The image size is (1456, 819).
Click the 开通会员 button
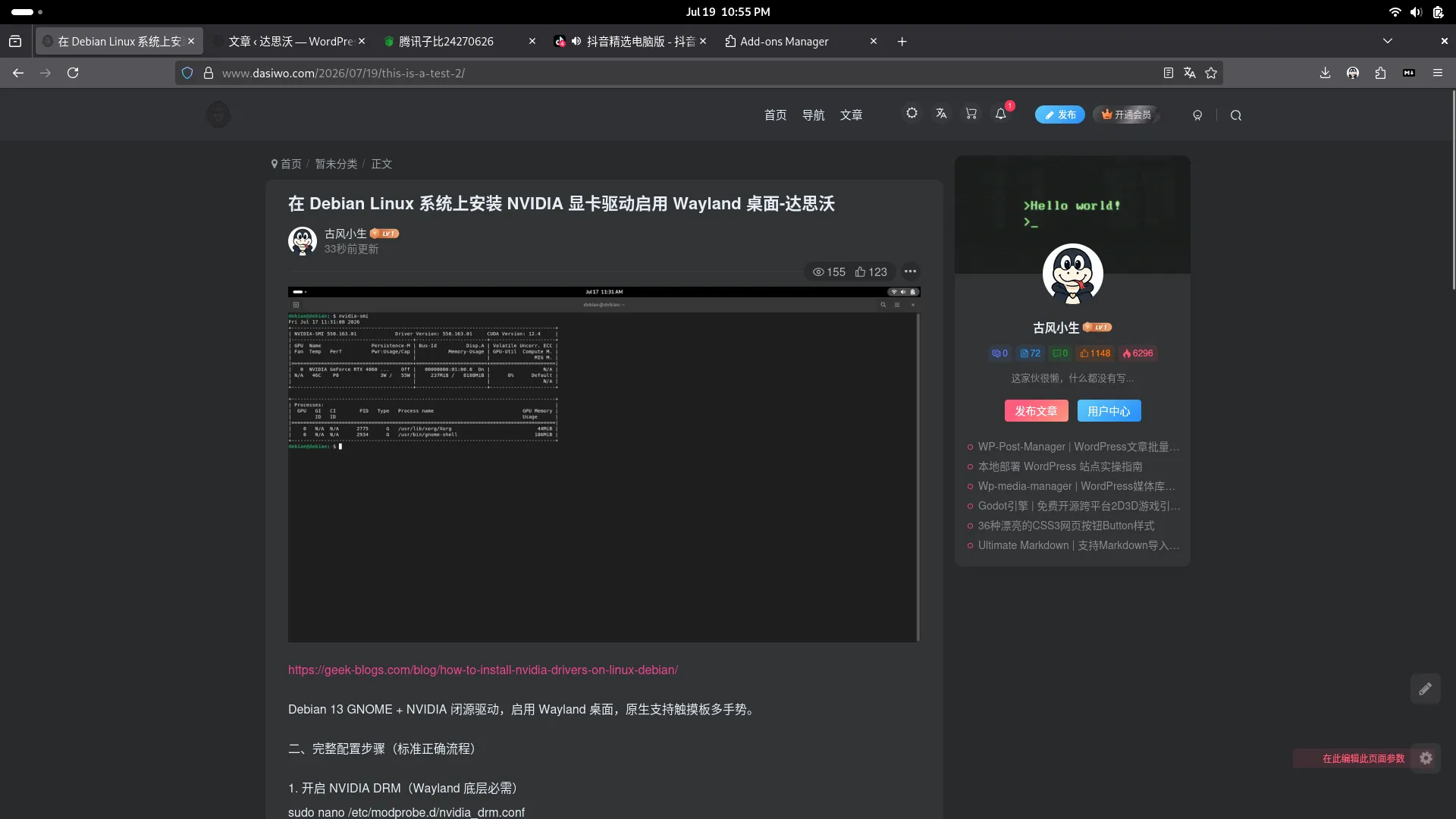click(x=1126, y=115)
